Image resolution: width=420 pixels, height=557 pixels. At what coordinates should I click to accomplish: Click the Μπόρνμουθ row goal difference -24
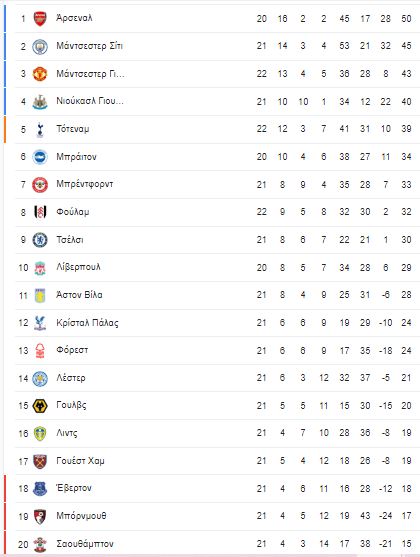point(386,516)
